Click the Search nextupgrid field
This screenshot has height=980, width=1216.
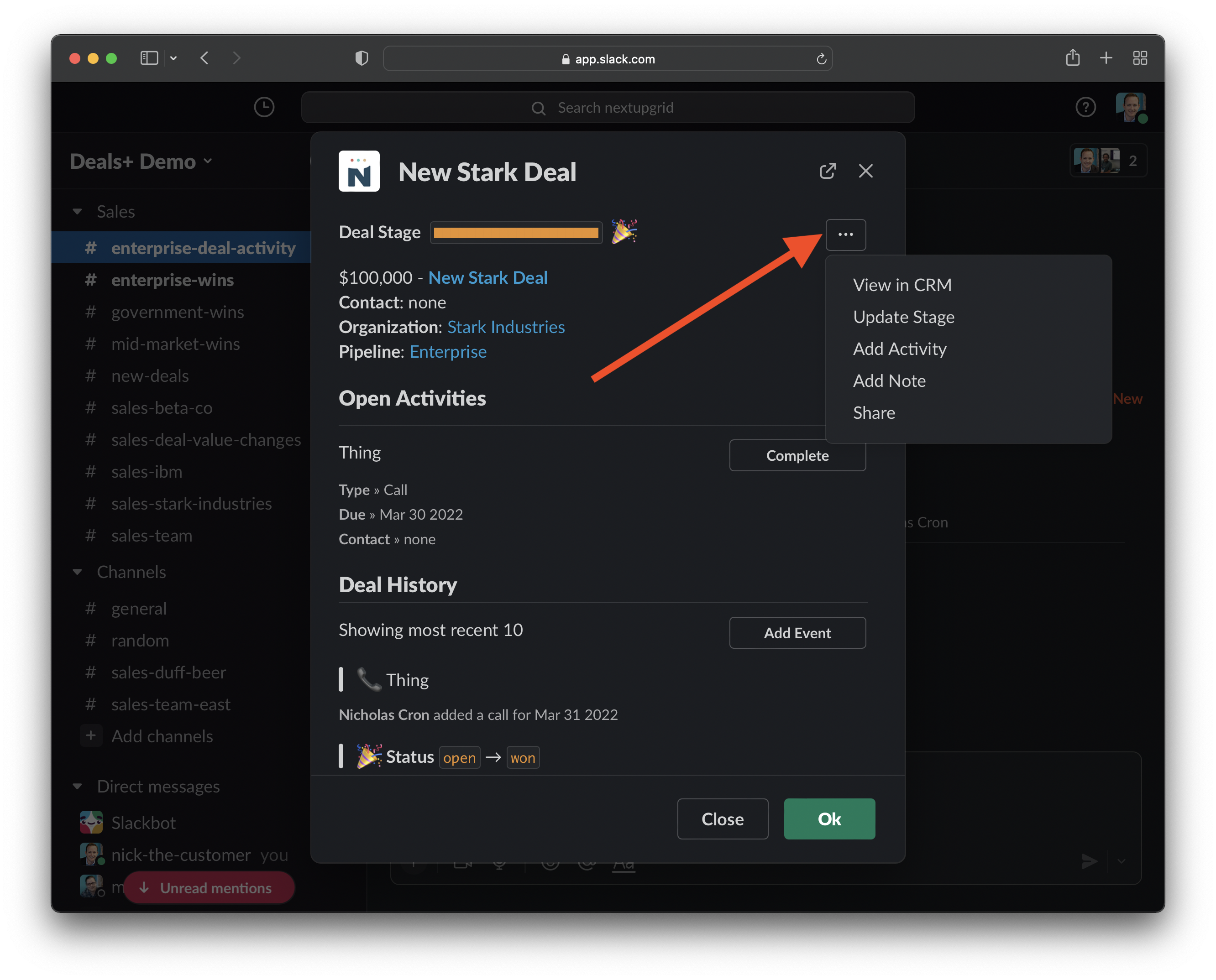pos(607,107)
